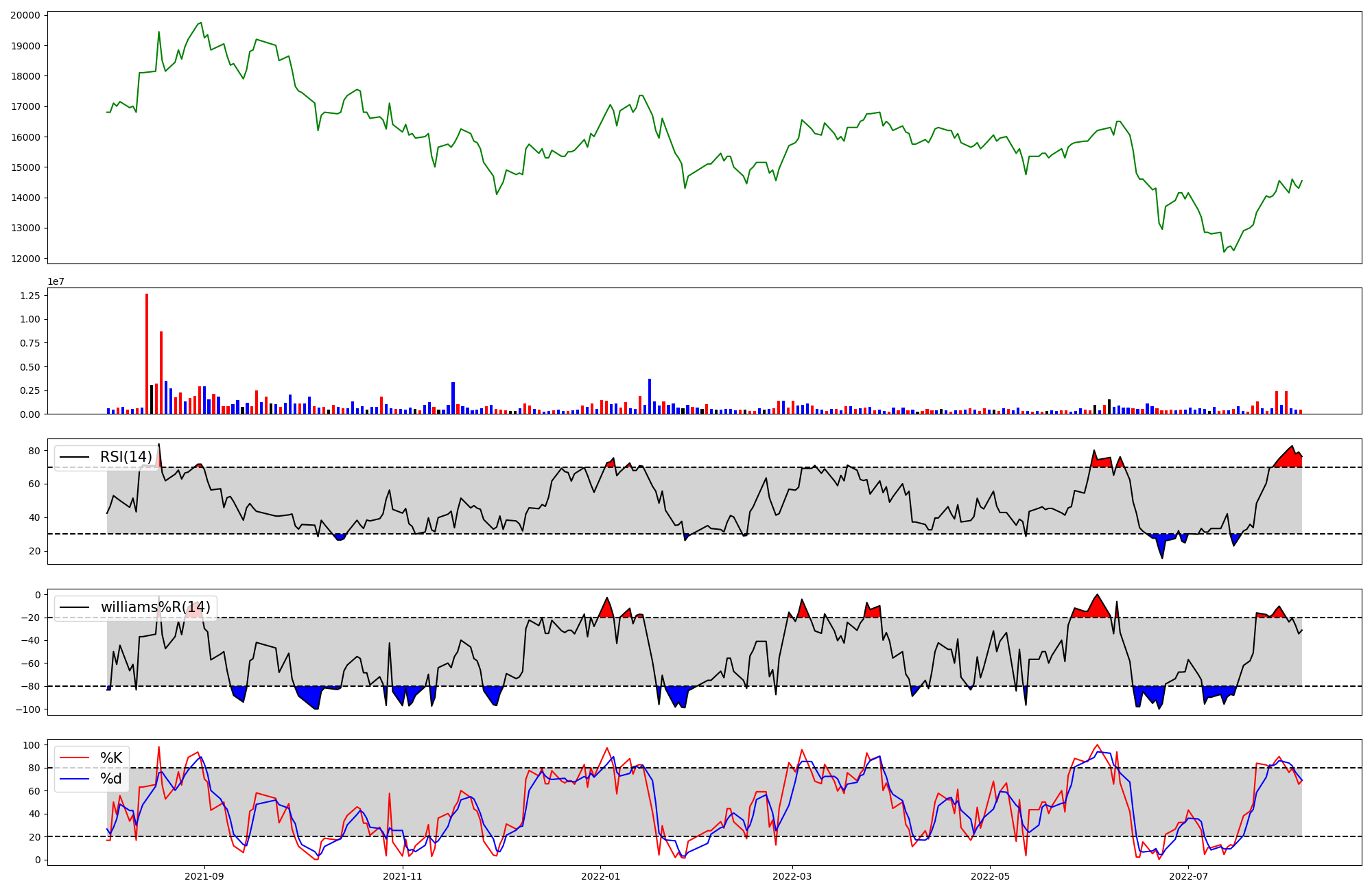Click the red %K legend line
This screenshot has width=1372, height=892.
pyautogui.click(x=75, y=758)
